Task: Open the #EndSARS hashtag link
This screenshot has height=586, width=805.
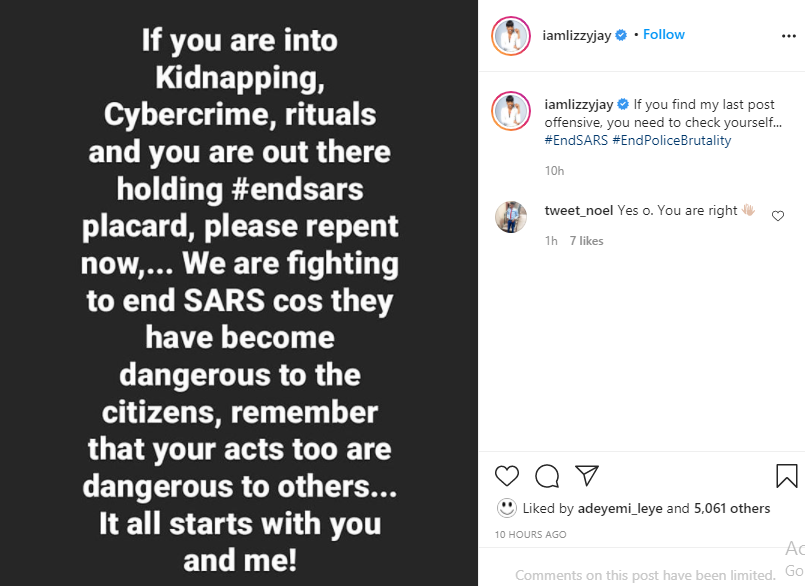Action: click(575, 140)
